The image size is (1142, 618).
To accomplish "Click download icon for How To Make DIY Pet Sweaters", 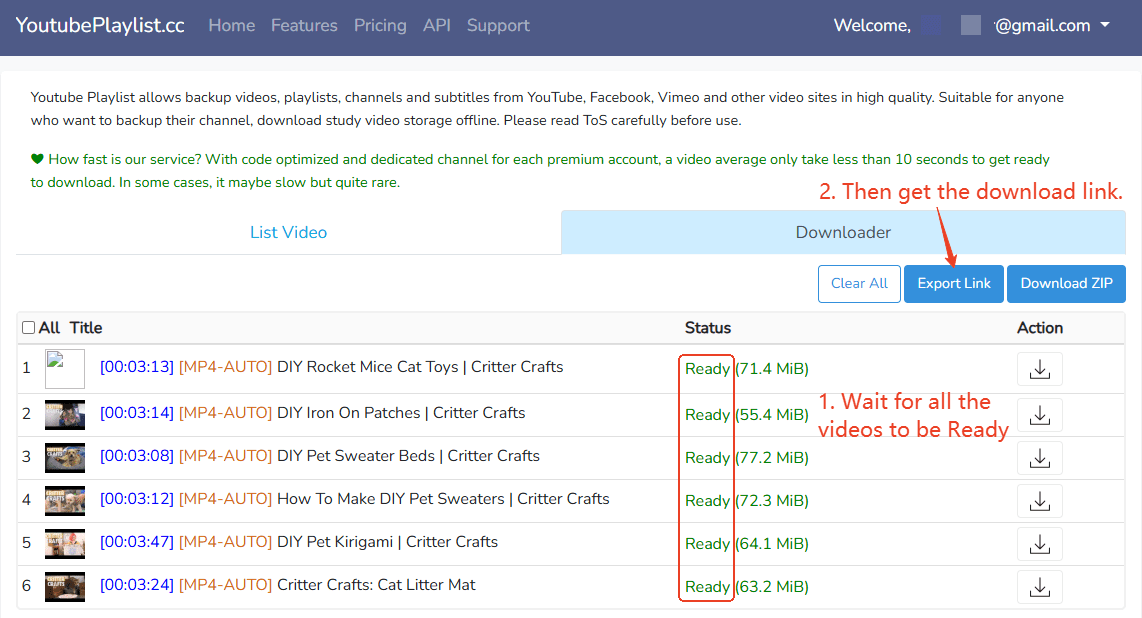I will (x=1039, y=501).
